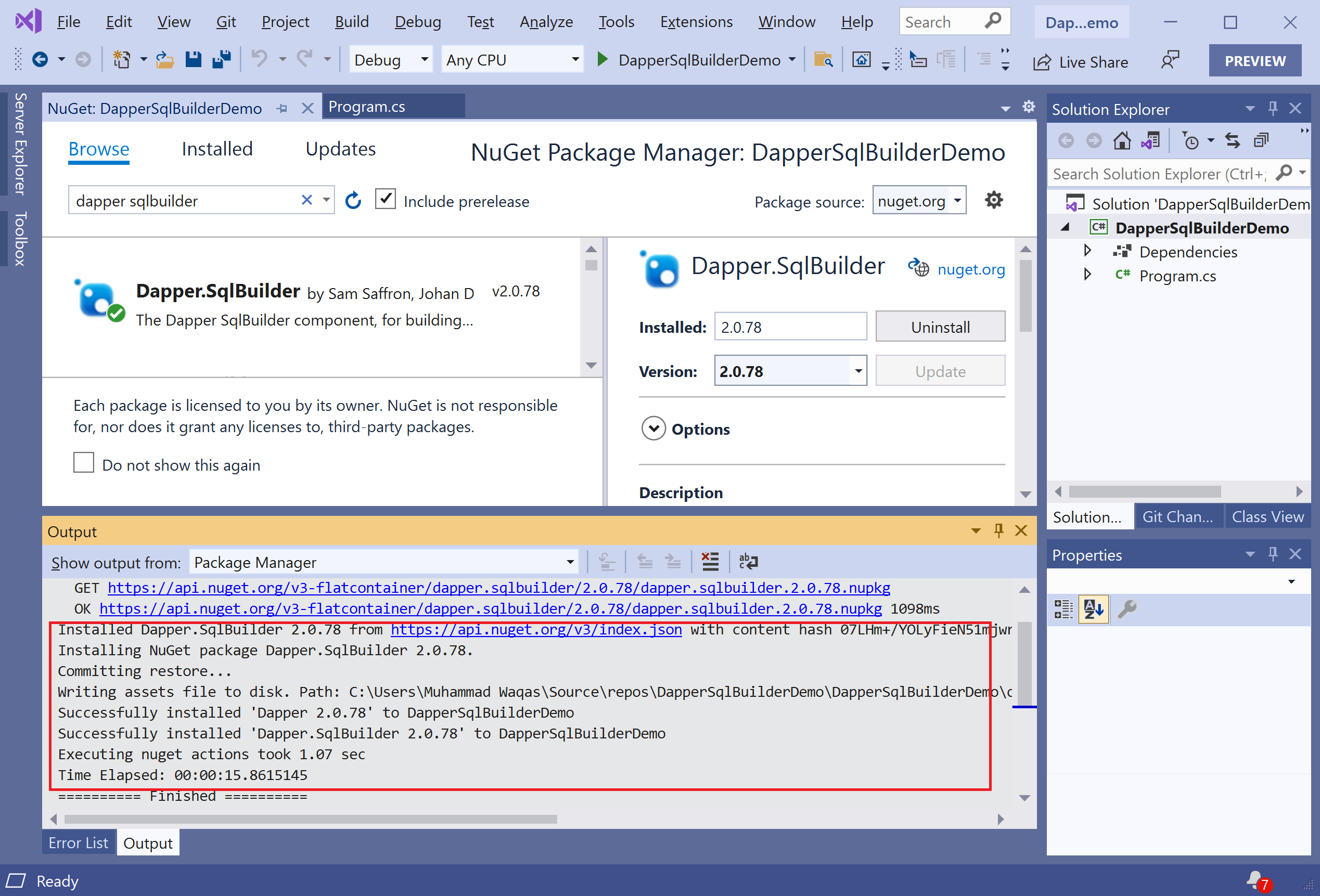
Task: Toggle the Include prerelease checkbox
Action: 387,200
